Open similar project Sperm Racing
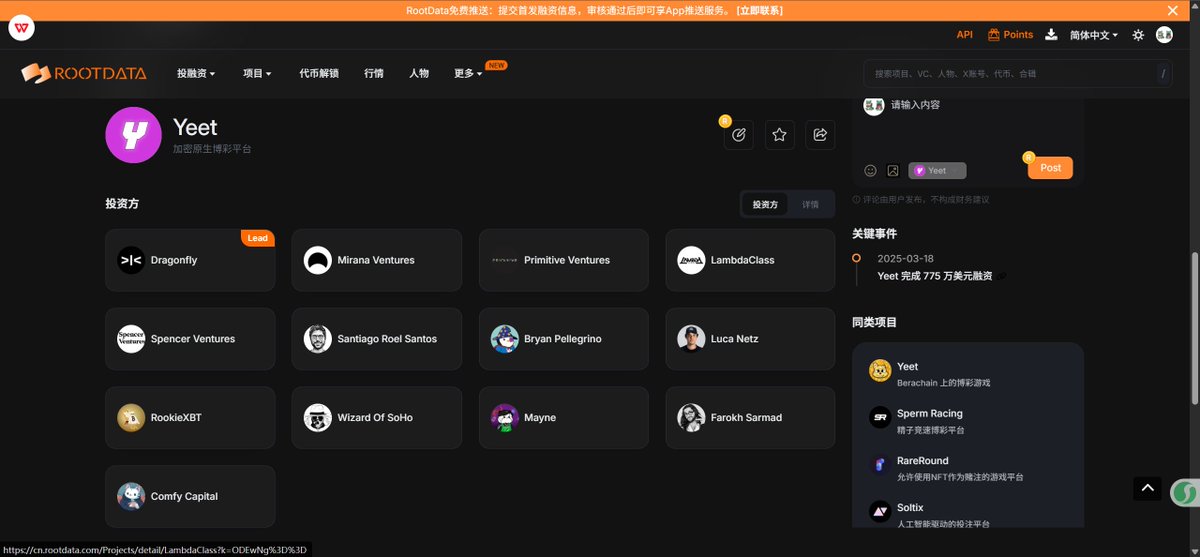 [929, 413]
